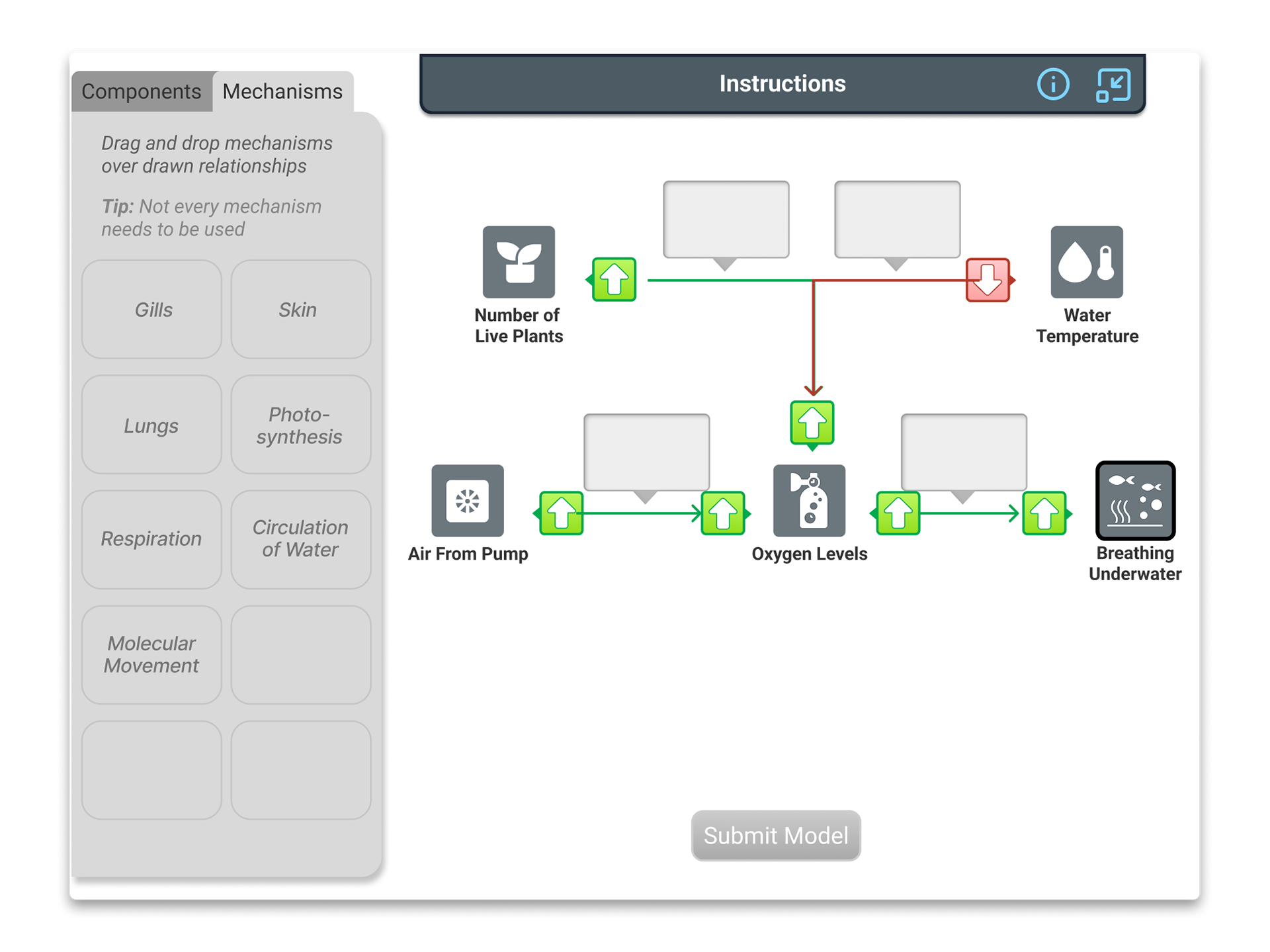The image size is (1270, 952).
Task: Pick the Photosynthesis mechanism tile
Action: click(x=300, y=425)
